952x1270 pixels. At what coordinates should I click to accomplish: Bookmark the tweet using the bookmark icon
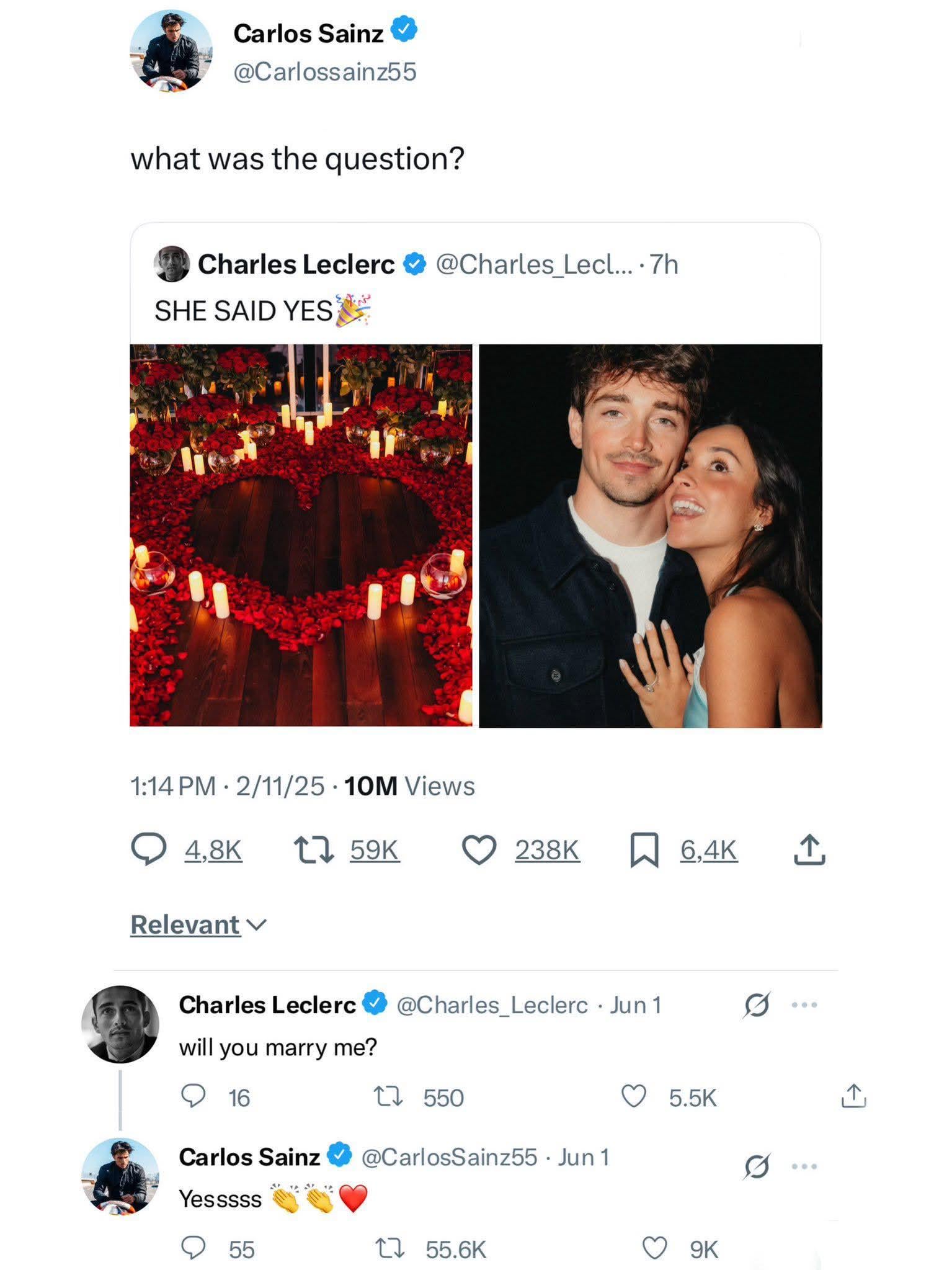[x=644, y=850]
